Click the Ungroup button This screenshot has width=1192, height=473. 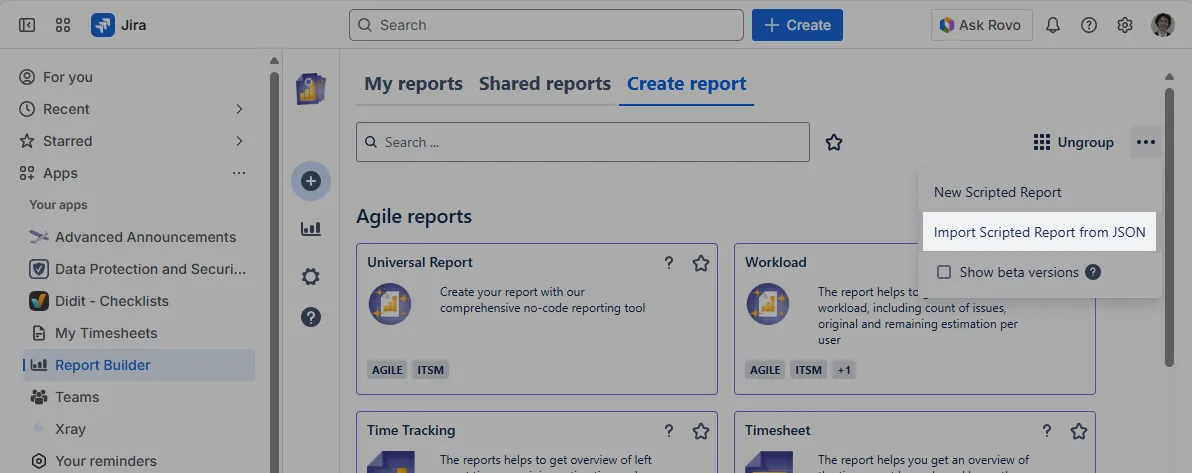[x=1073, y=142]
